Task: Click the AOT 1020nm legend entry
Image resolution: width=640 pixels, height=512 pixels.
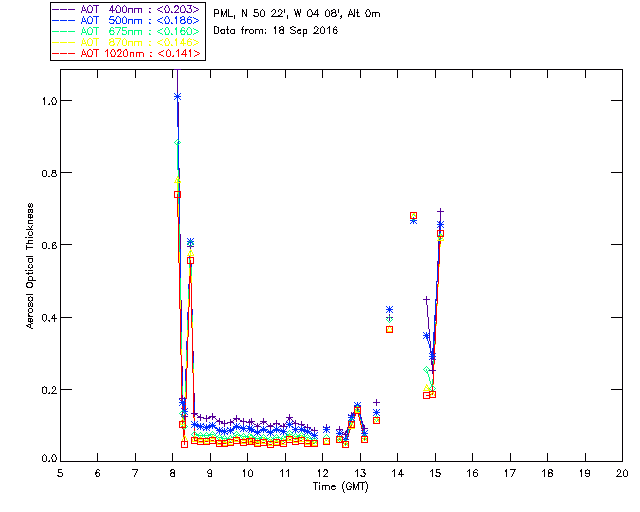Action: coord(126,53)
